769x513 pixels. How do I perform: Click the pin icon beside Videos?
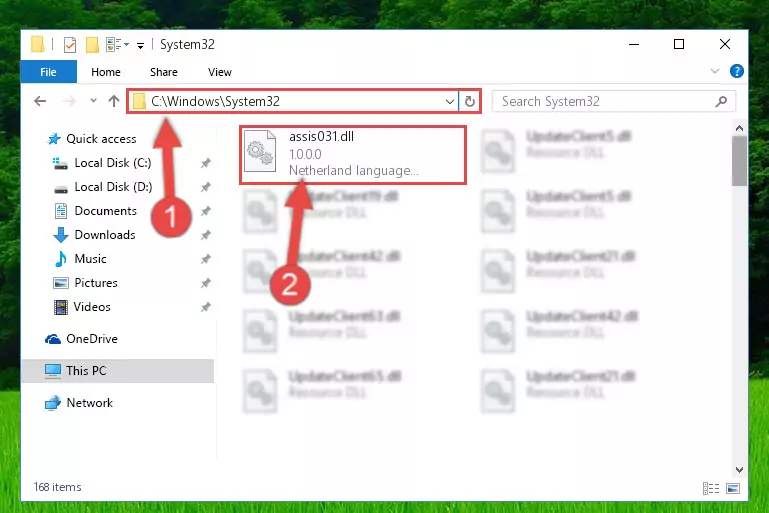coord(205,307)
